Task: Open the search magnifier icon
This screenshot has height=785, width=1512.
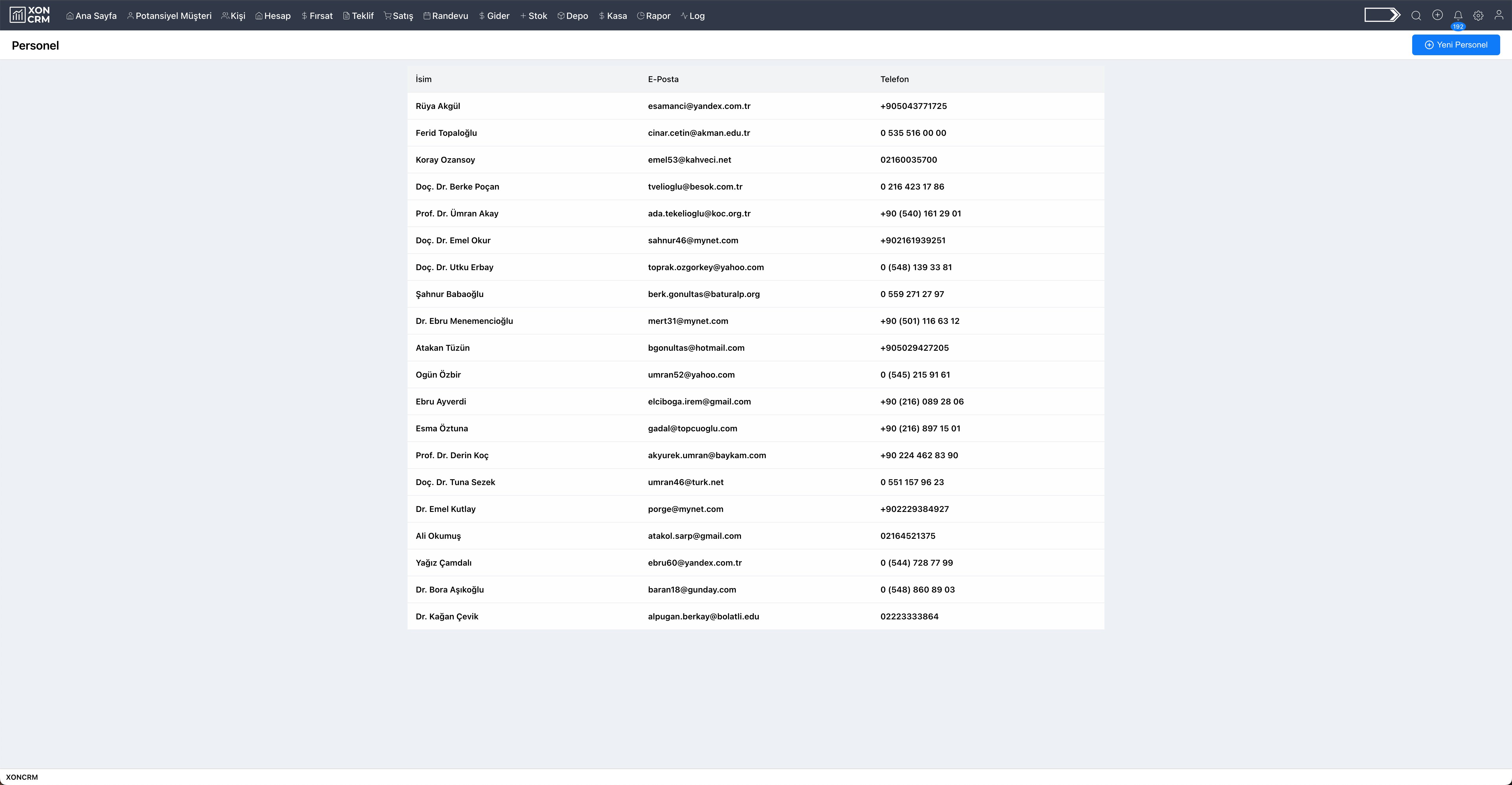Action: 1416,16
